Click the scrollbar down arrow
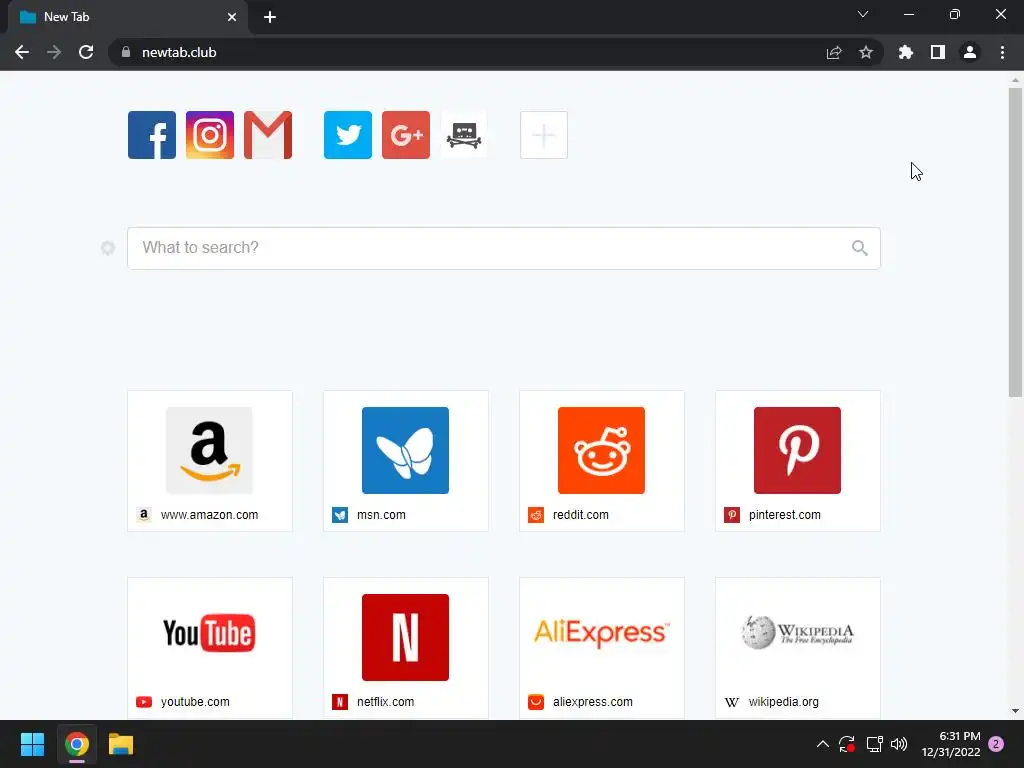This screenshot has height=768, width=1024. point(1015,711)
